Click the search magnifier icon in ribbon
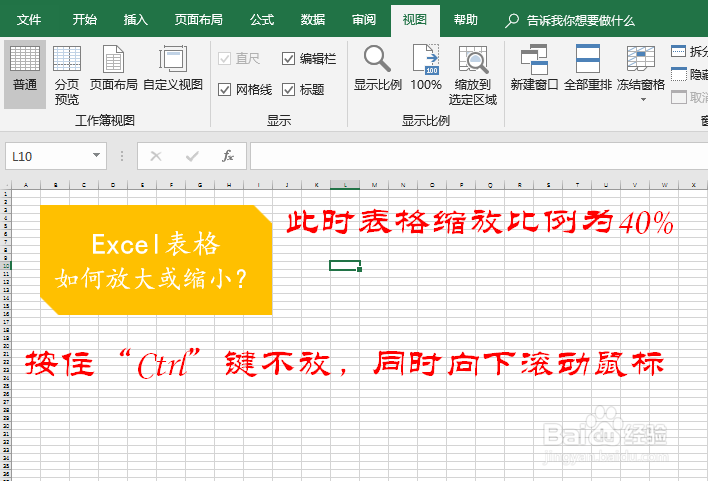The image size is (708, 481). (512, 20)
